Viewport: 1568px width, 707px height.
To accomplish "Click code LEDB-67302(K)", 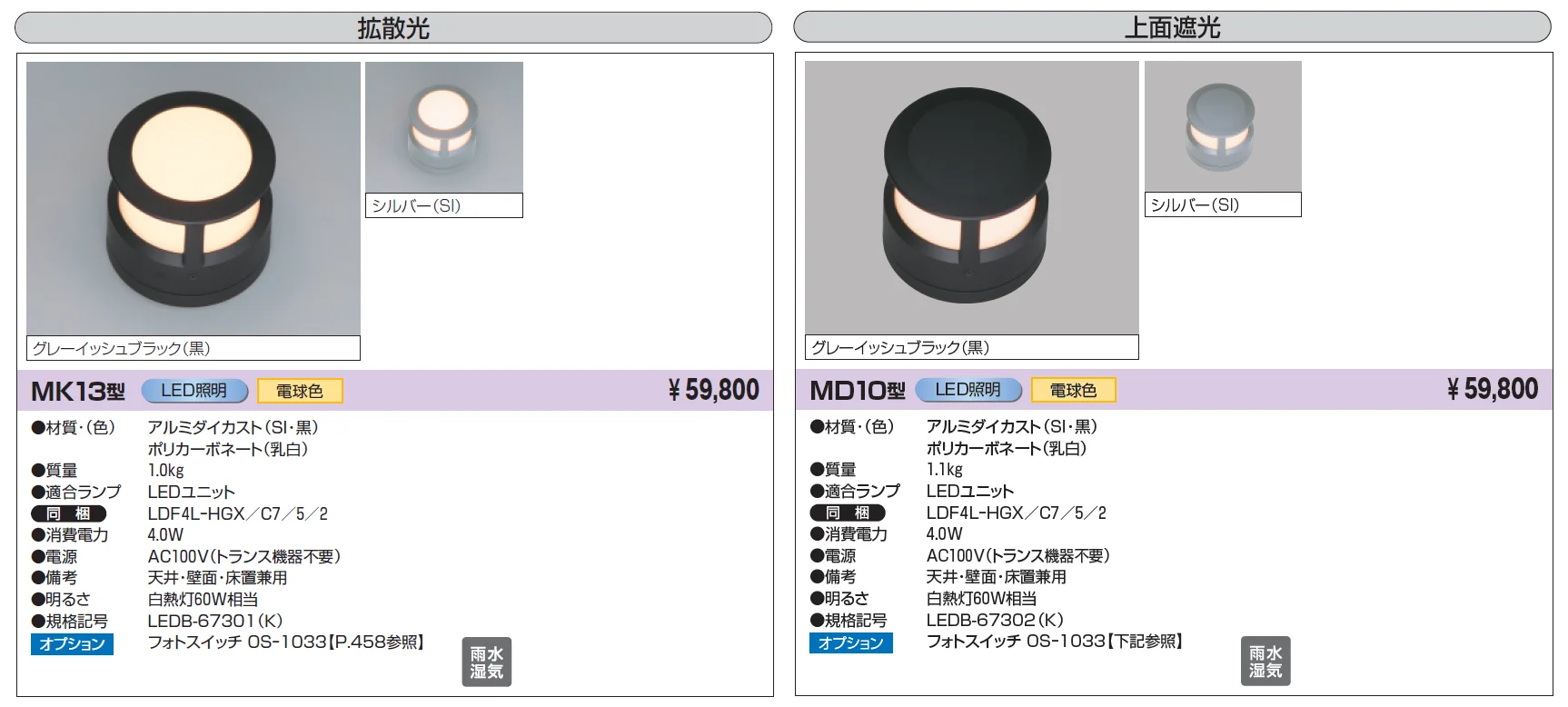I will [995, 620].
